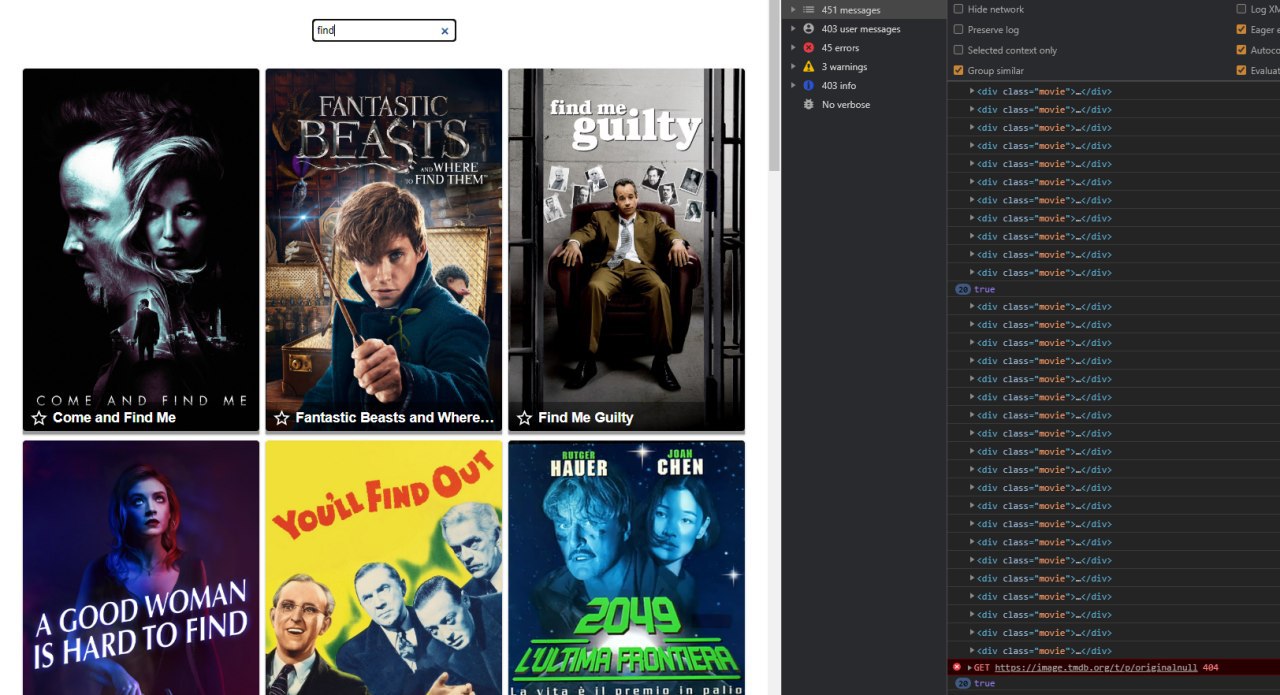Click the blue info icon beside 403 info
The height and width of the screenshot is (695, 1280).
[809, 86]
